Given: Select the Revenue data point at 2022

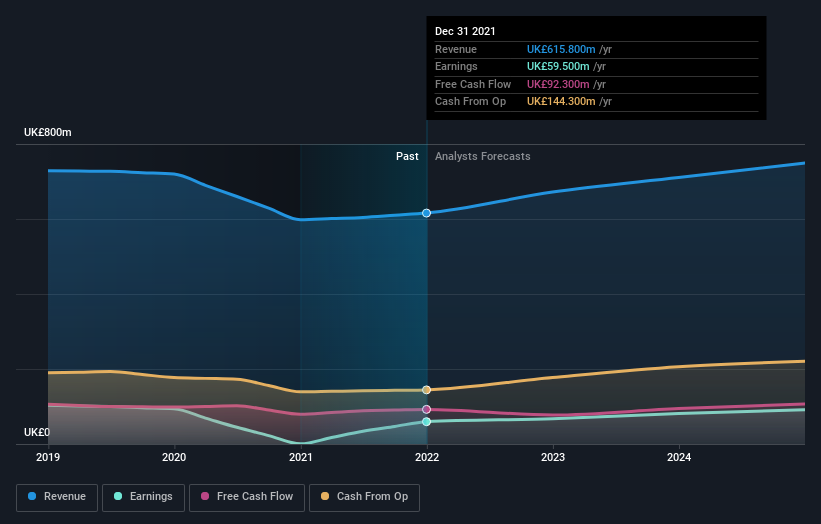Looking at the screenshot, I should click(x=427, y=213).
